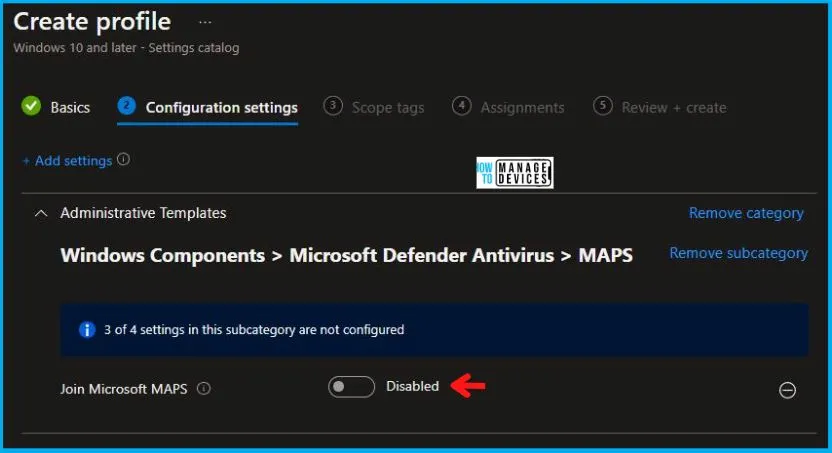This screenshot has width=832, height=453.
Task: Click the info icon beside Add settings
Action: tap(123, 159)
